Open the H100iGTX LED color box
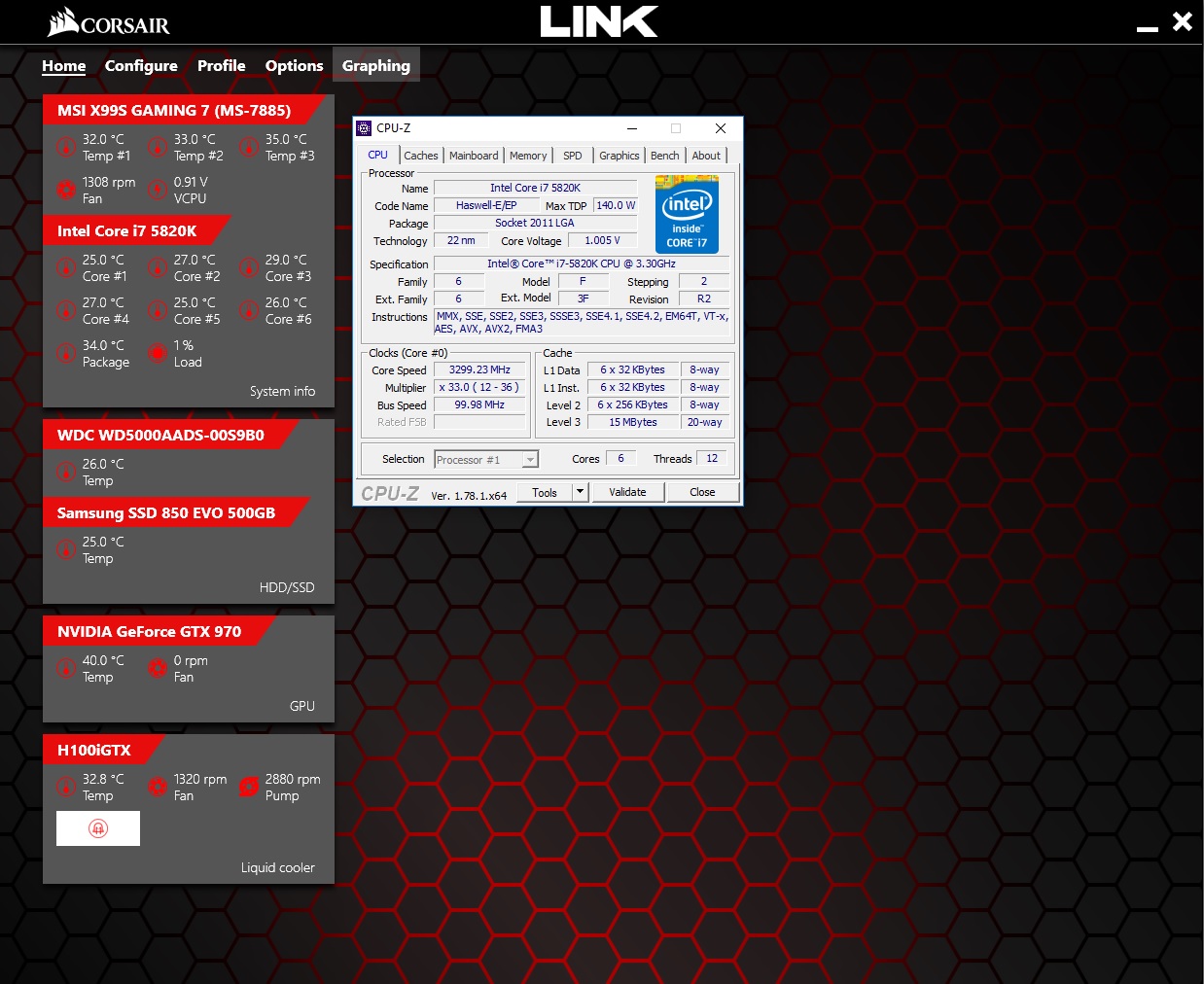This screenshot has height=984, width=1204. click(98, 828)
